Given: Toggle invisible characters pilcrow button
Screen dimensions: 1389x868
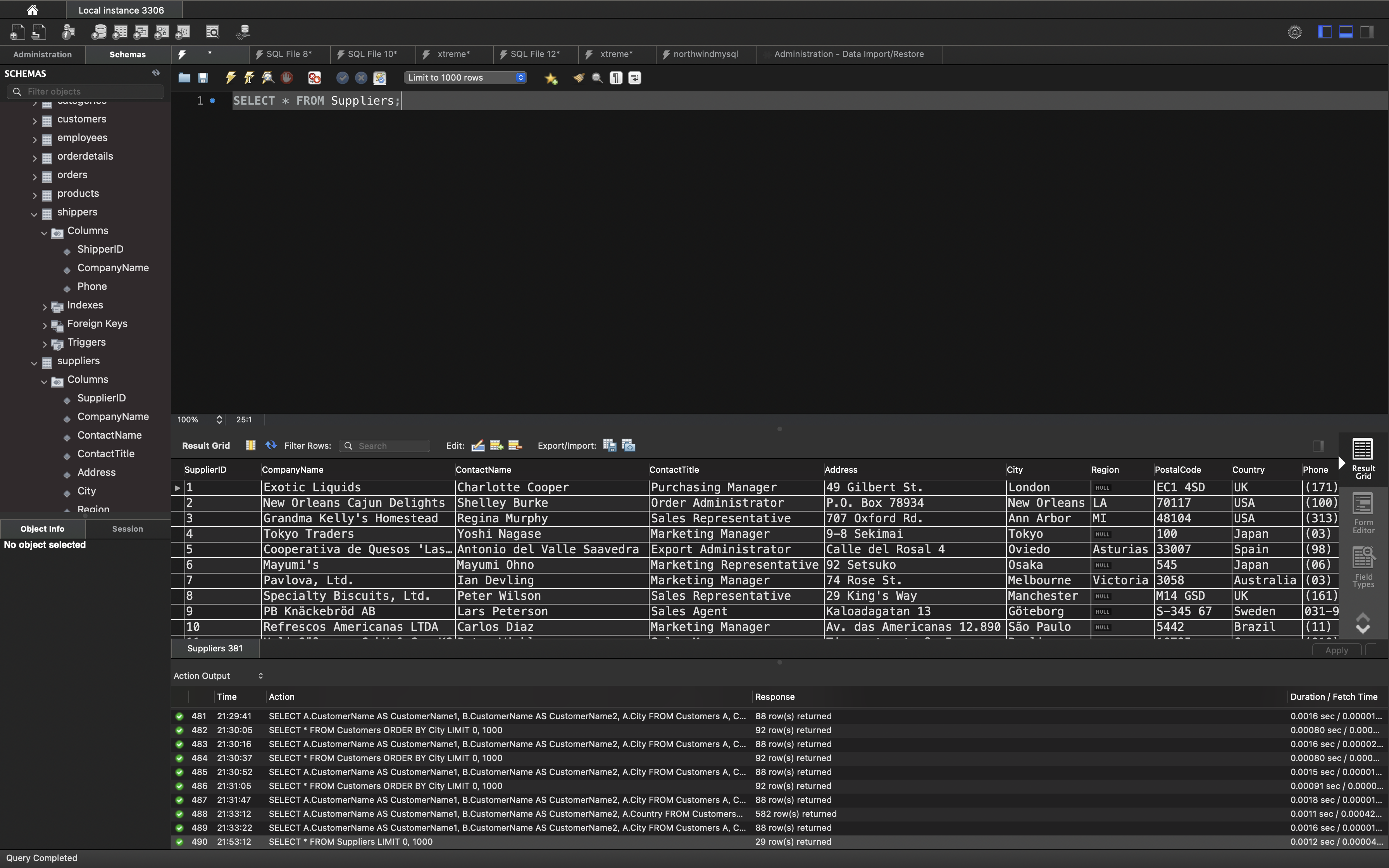Looking at the screenshot, I should (616, 77).
